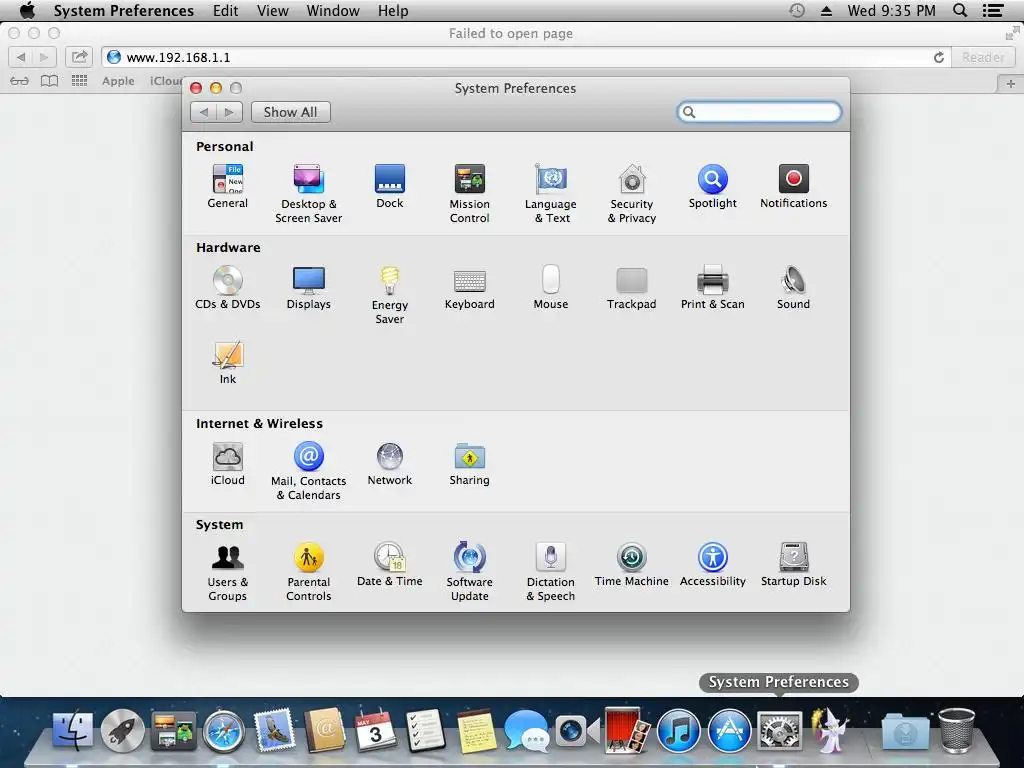Open the Dock preference pane
Image resolution: width=1024 pixels, height=768 pixels.
390,187
